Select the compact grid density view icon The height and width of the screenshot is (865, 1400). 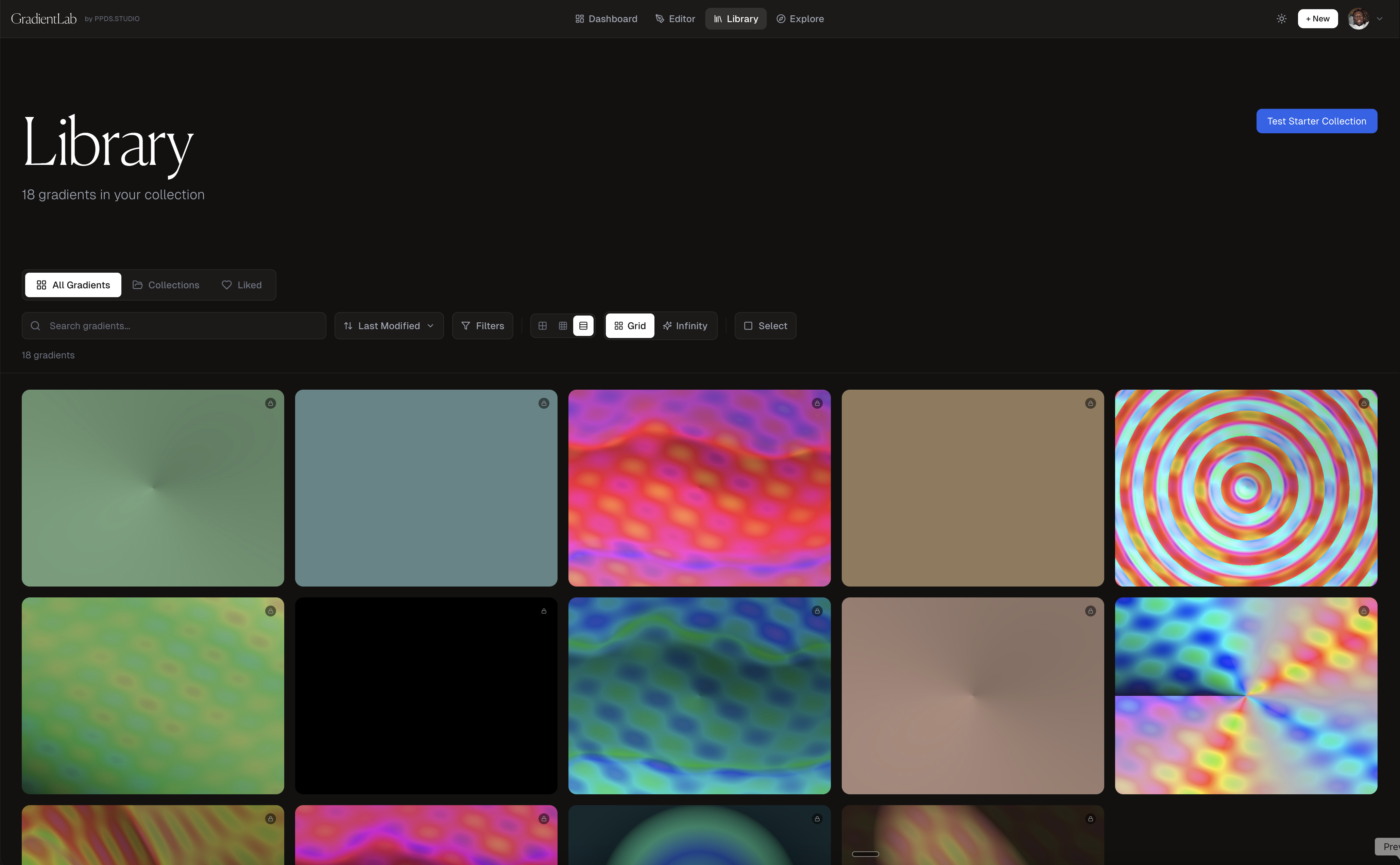542,325
